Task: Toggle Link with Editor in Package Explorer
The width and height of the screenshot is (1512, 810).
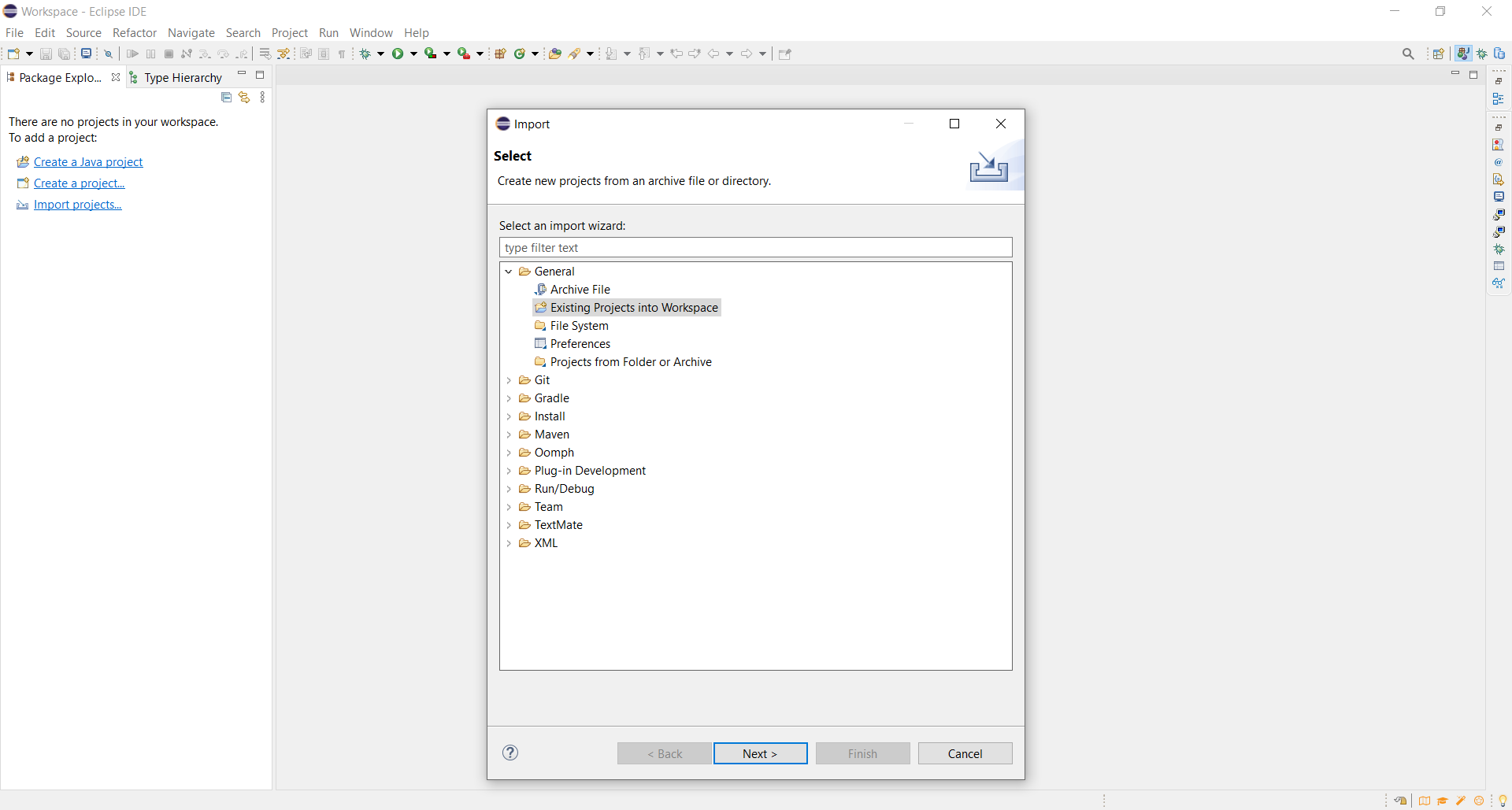Action: [x=244, y=98]
